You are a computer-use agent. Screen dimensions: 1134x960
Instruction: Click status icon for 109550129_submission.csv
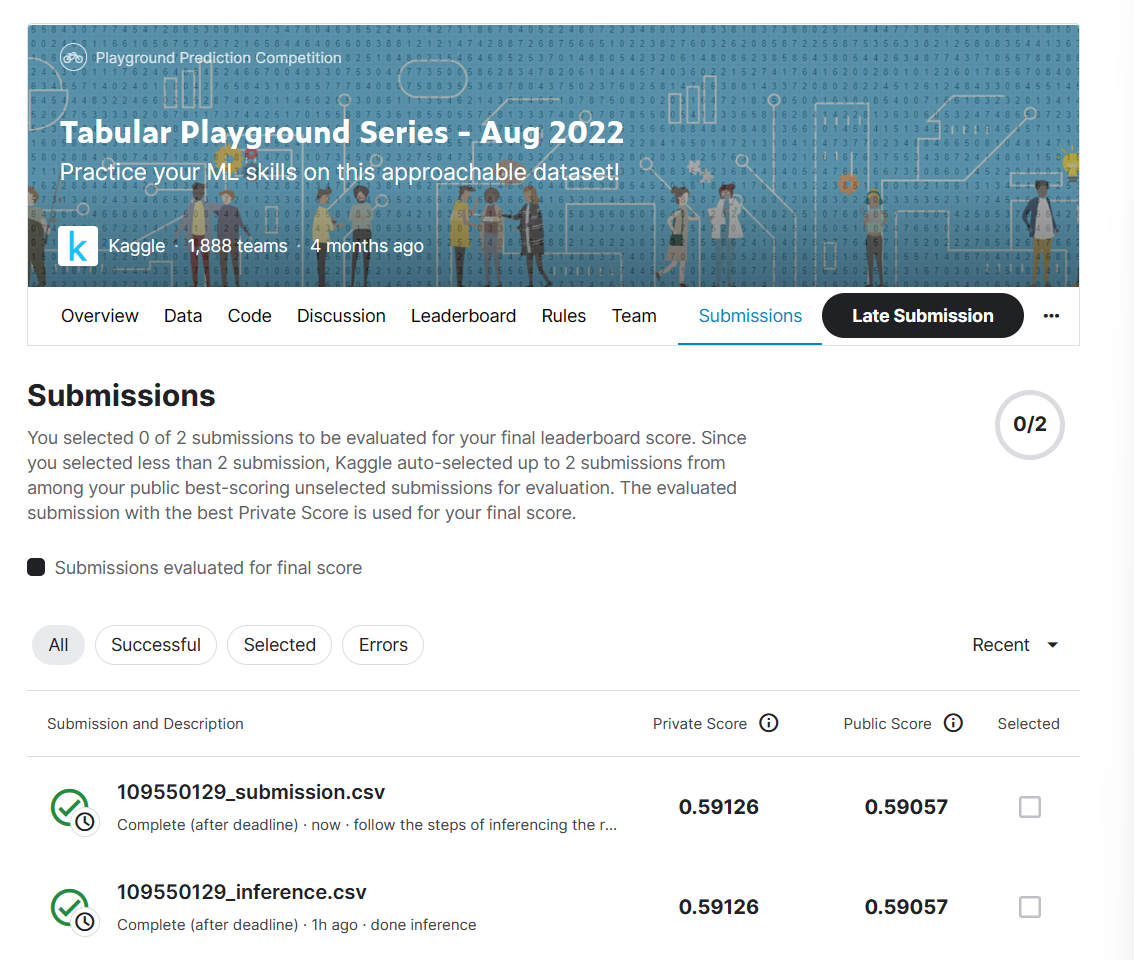click(73, 810)
